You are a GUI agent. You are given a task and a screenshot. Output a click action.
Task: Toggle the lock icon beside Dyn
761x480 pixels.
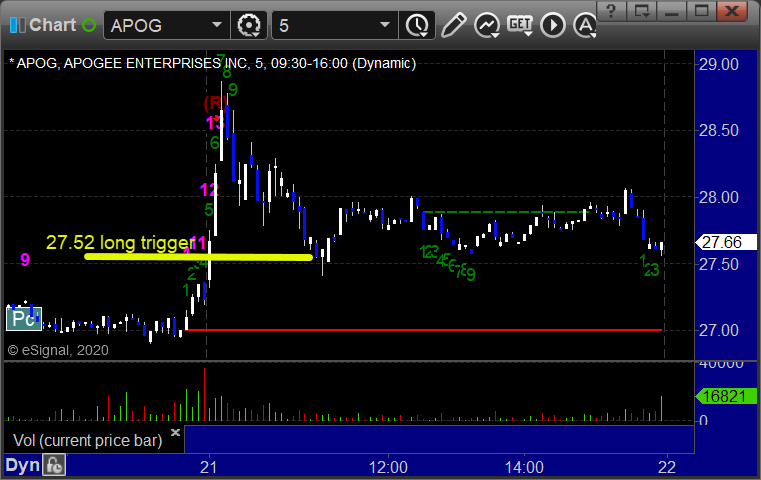pyautogui.click(x=54, y=465)
